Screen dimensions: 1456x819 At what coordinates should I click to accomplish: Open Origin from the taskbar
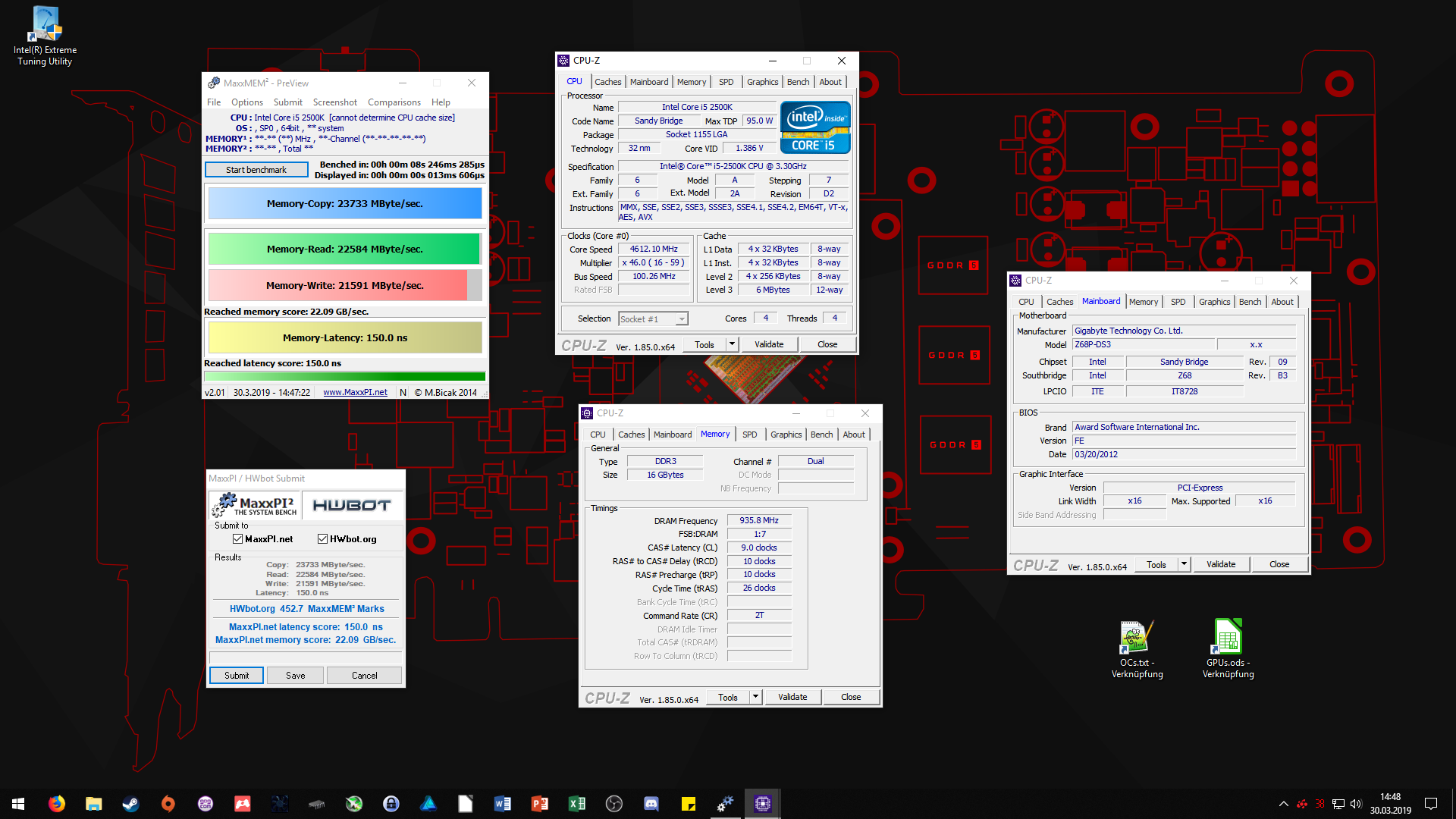click(168, 804)
